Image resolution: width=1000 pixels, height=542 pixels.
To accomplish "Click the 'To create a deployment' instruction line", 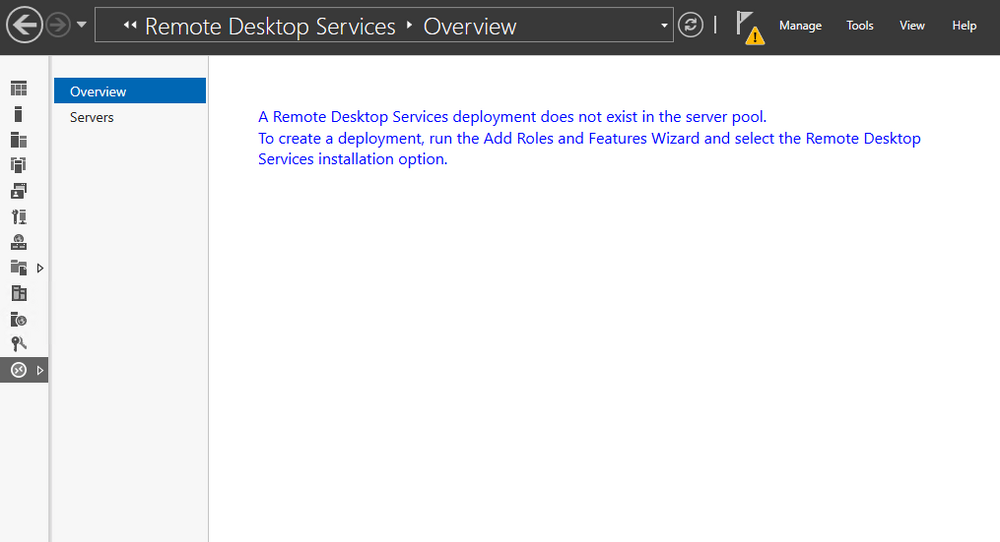I will coord(589,138).
